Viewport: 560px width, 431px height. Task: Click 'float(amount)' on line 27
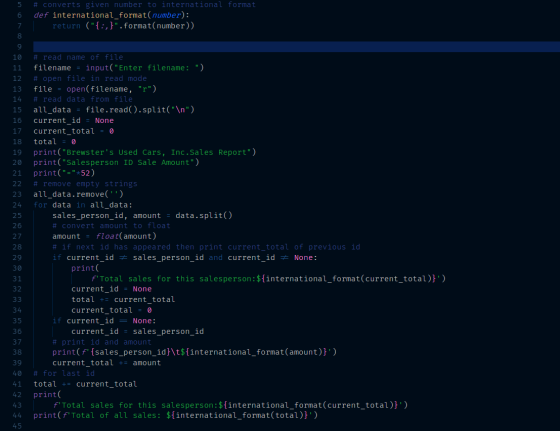pos(126,236)
